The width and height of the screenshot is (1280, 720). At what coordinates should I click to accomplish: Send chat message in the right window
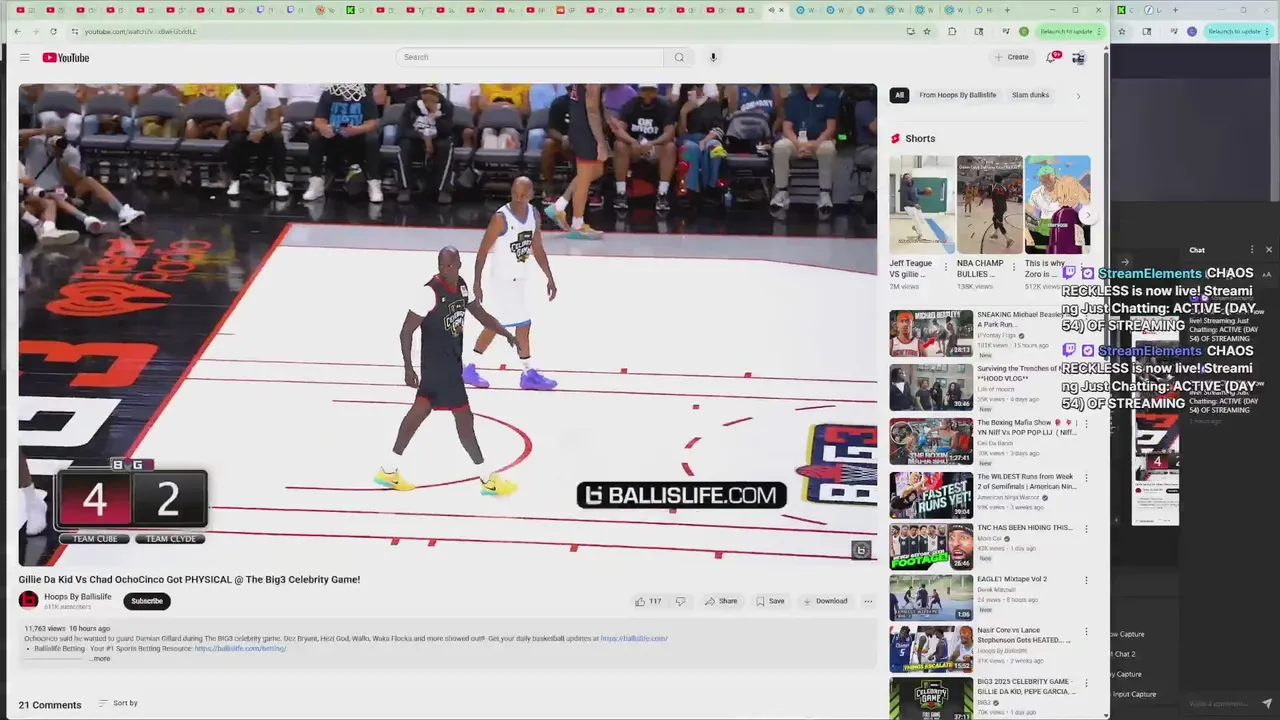tap(1268, 703)
